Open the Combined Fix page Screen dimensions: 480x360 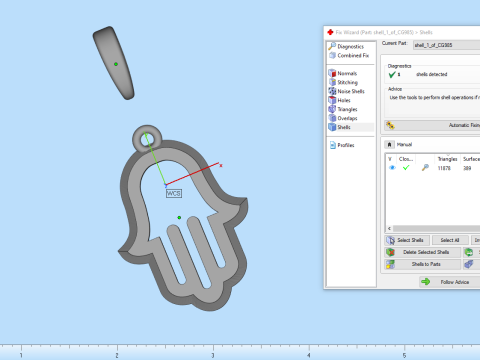point(349,55)
